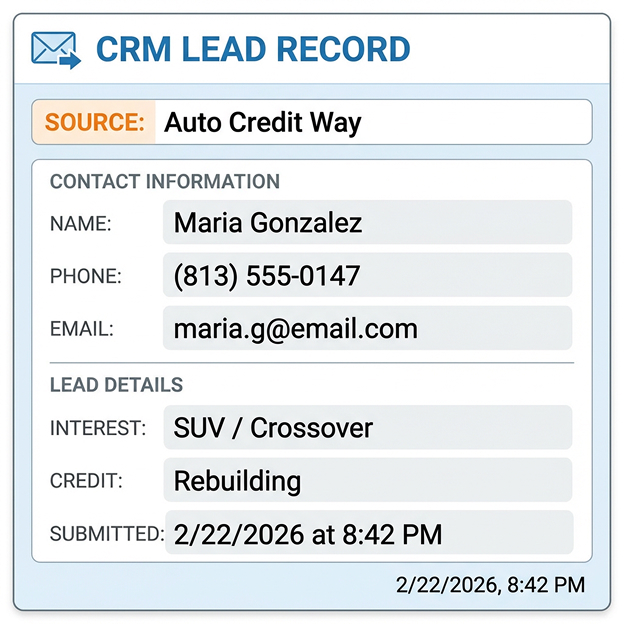Click the envelope with arrow icon
Screen dimensions: 624x624
56,49
